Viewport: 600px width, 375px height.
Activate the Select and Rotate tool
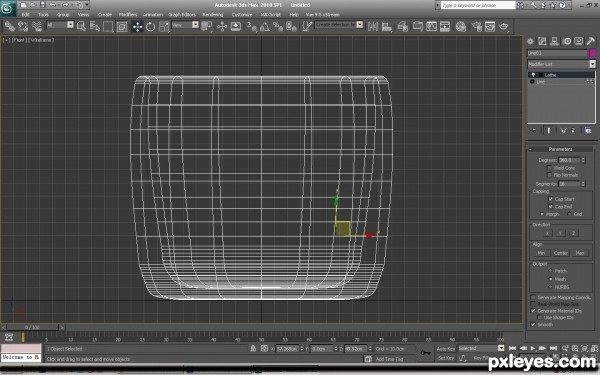(151, 26)
